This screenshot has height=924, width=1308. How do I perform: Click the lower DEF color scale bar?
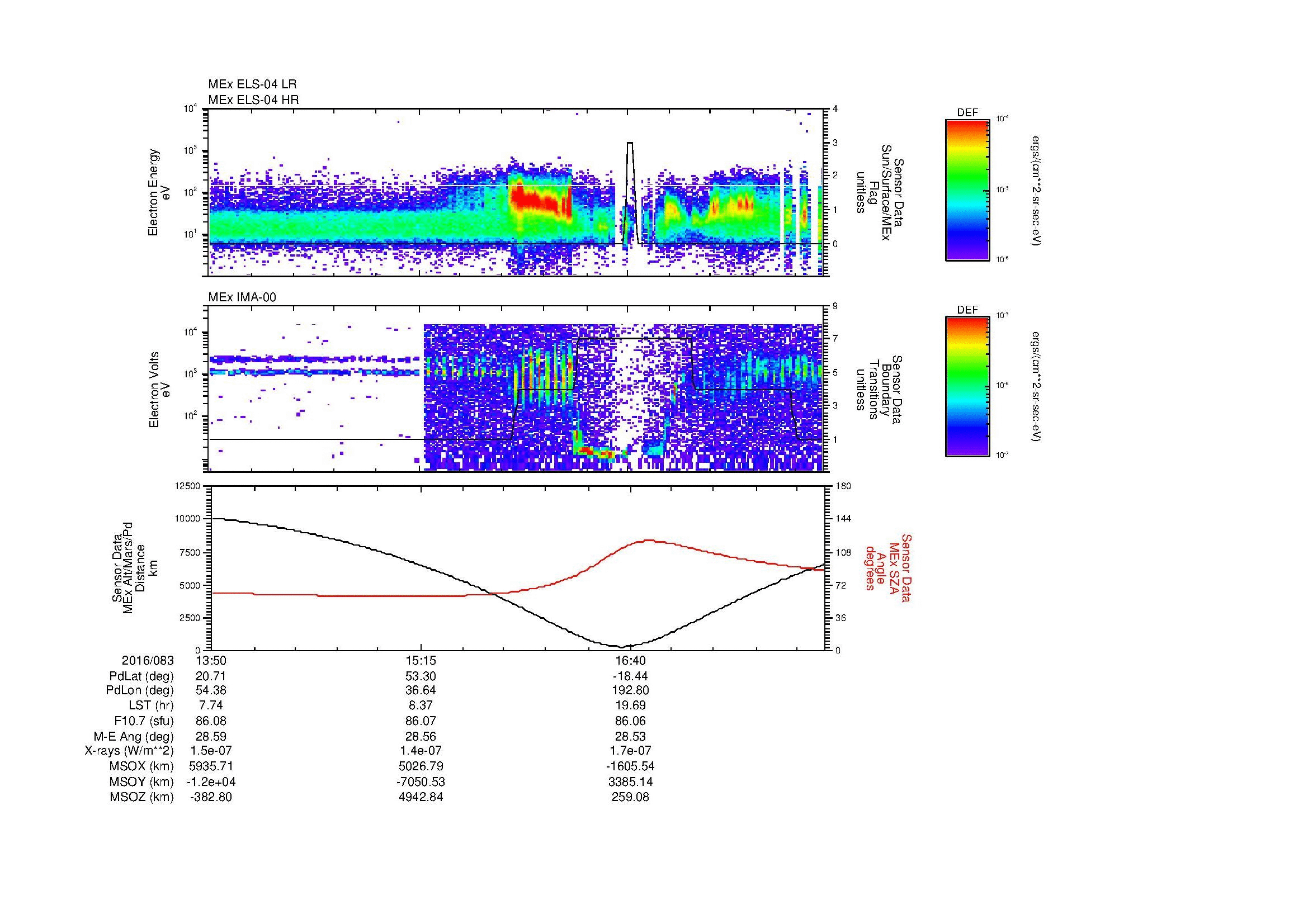(x=967, y=387)
